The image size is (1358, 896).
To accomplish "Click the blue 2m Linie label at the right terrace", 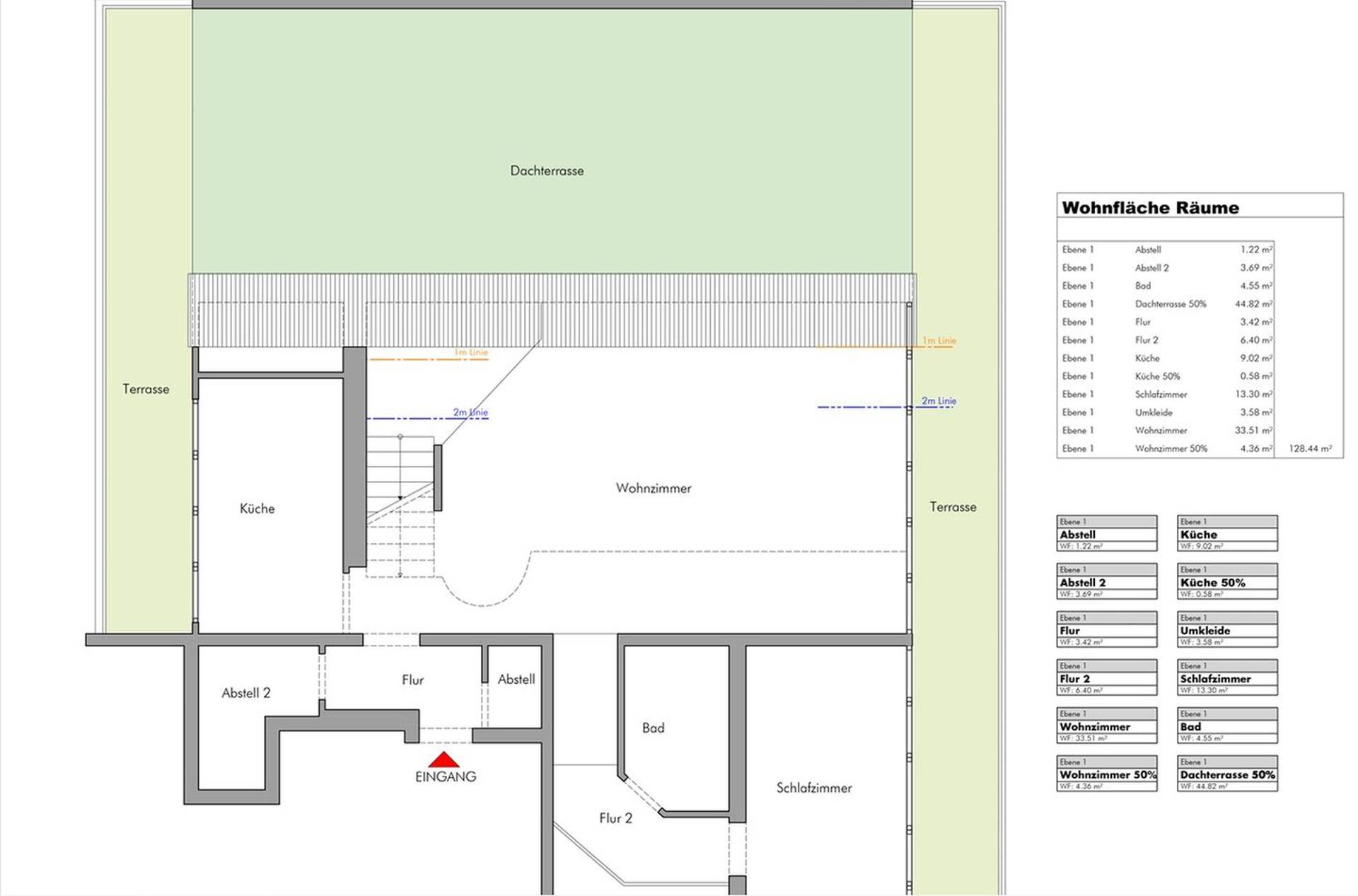I will (x=939, y=401).
